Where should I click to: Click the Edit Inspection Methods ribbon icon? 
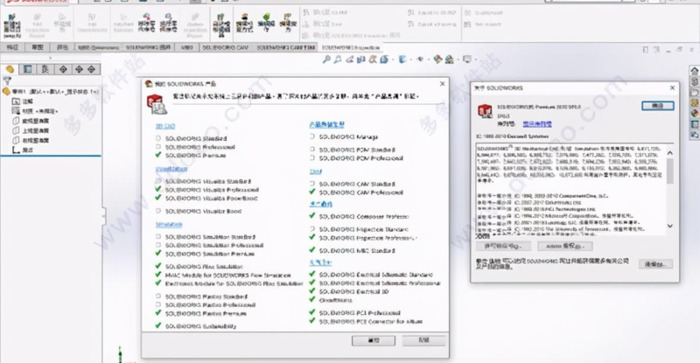coord(245,23)
